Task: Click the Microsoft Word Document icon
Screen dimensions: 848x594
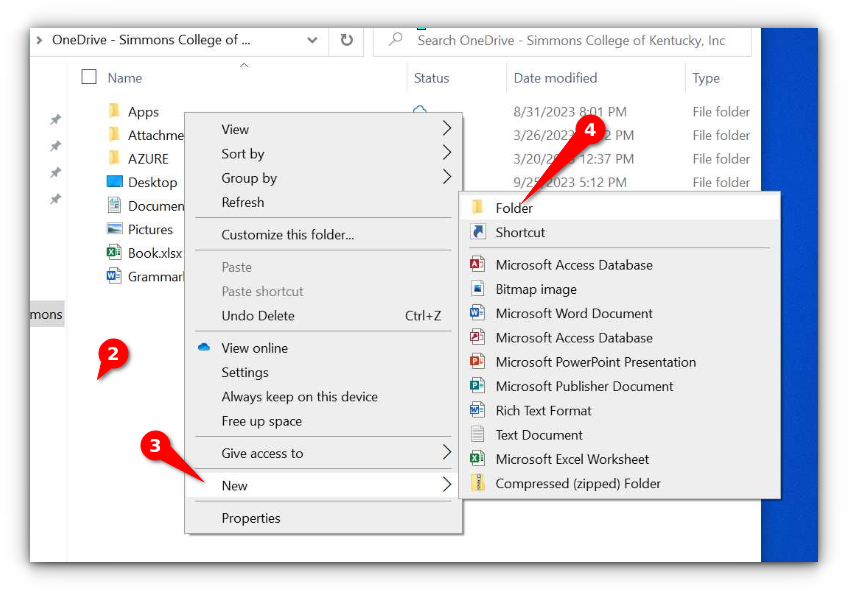Action: coord(478,313)
